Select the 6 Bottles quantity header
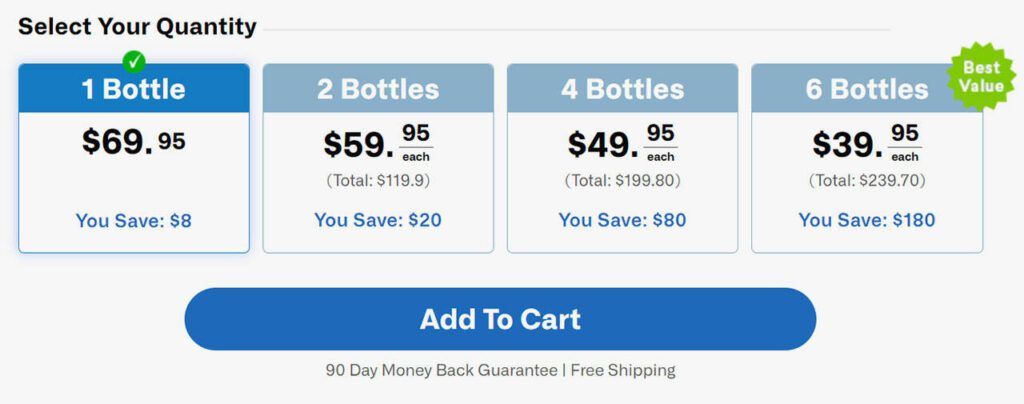 (866, 89)
